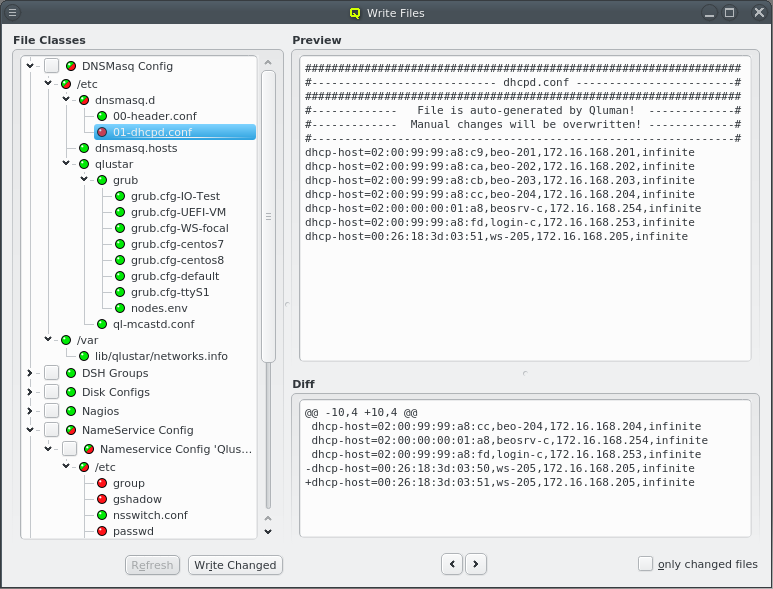773x589 pixels.
Task: Click the green dot beside ql-mcastd.conf
Action: (x=102, y=324)
